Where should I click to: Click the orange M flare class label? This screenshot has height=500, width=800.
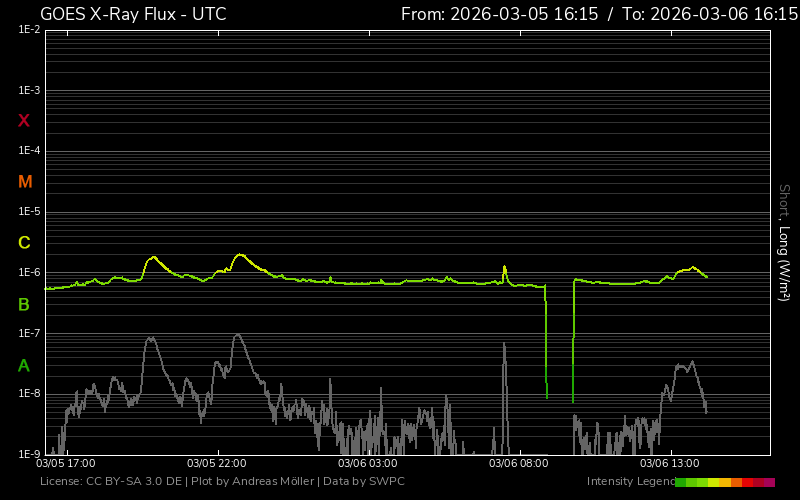pos(25,182)
